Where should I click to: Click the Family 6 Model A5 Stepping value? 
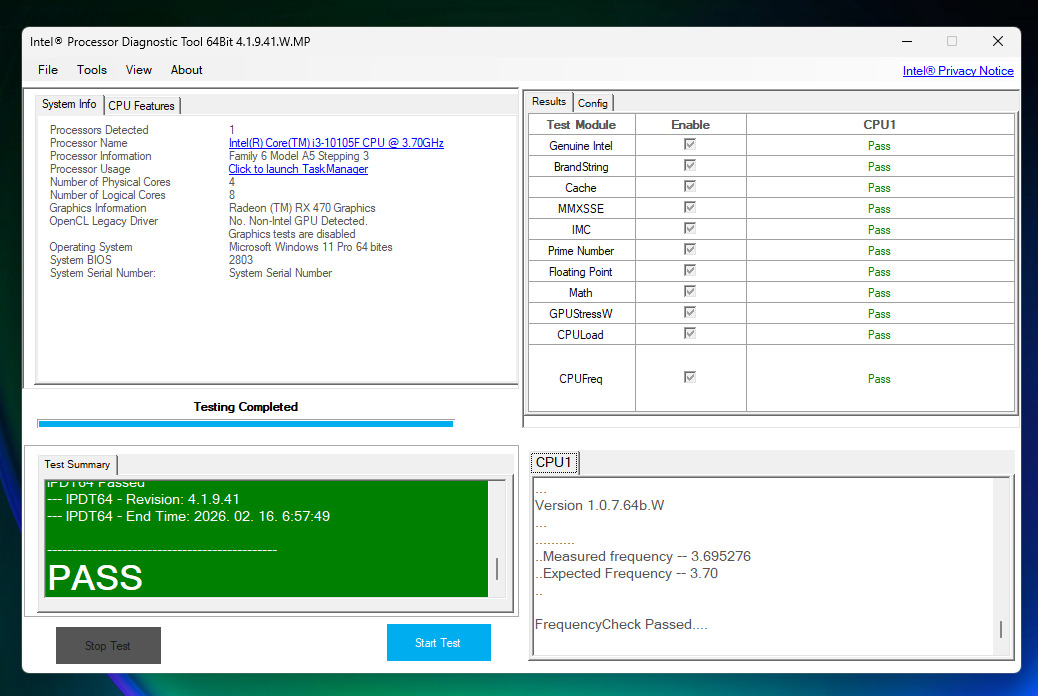click(x=299, y=156)
